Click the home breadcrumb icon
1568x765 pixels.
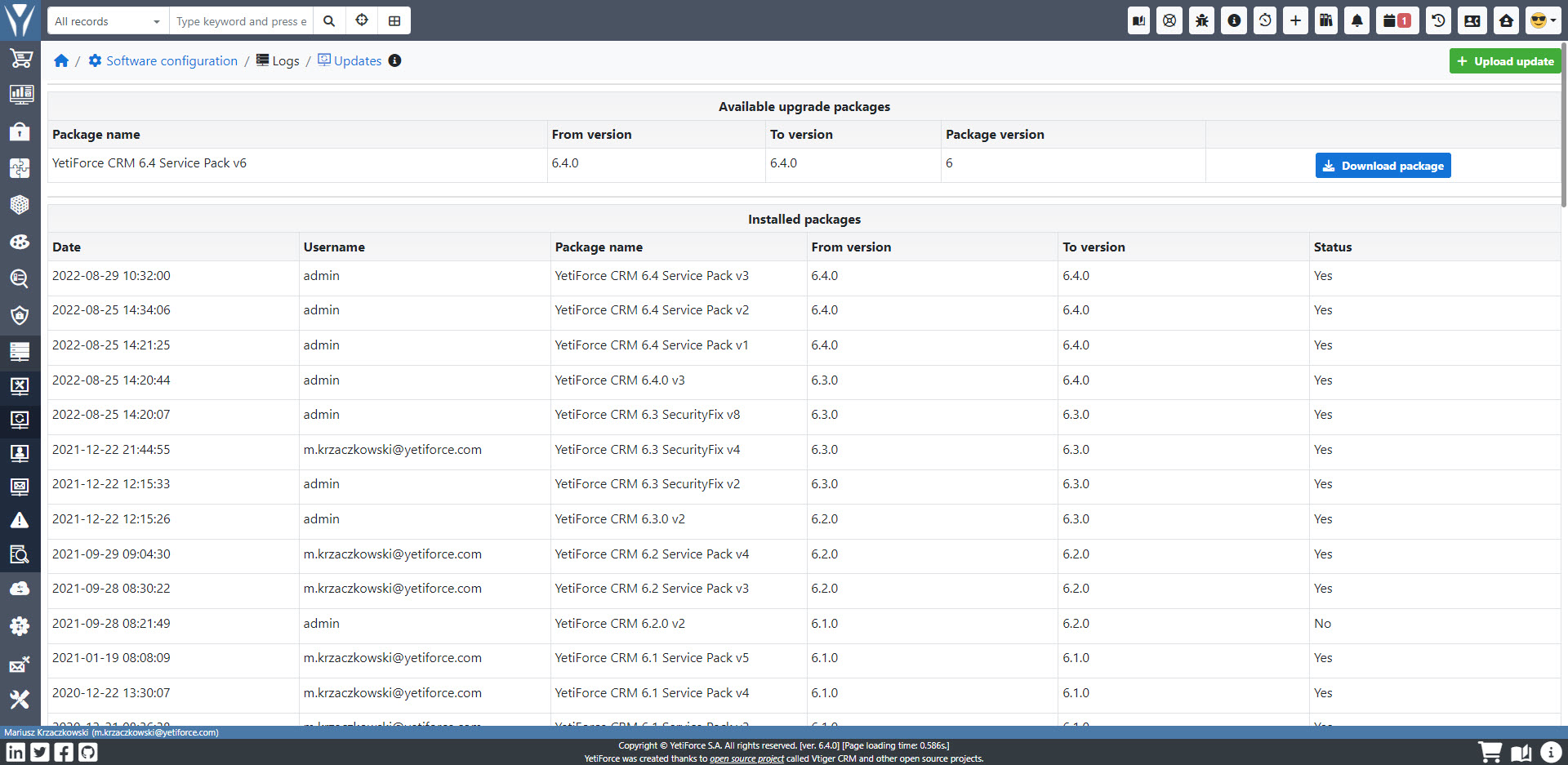(61, 60)
